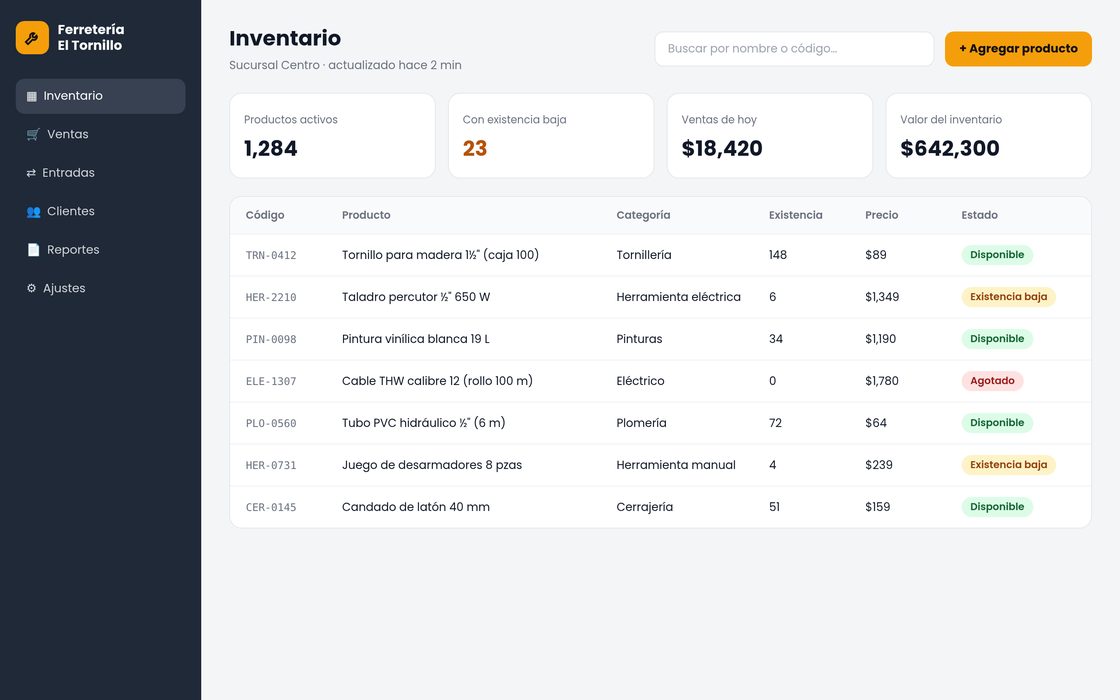Select the Productos activos card

click(x=332, y=136)
